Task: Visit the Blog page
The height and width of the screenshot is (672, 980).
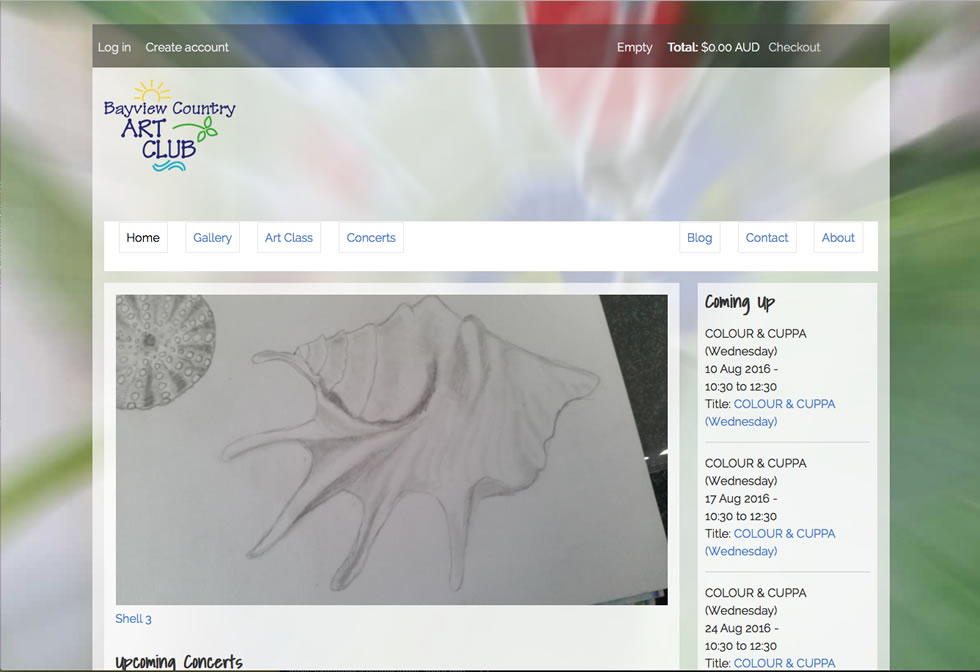Action: [700, 238]
